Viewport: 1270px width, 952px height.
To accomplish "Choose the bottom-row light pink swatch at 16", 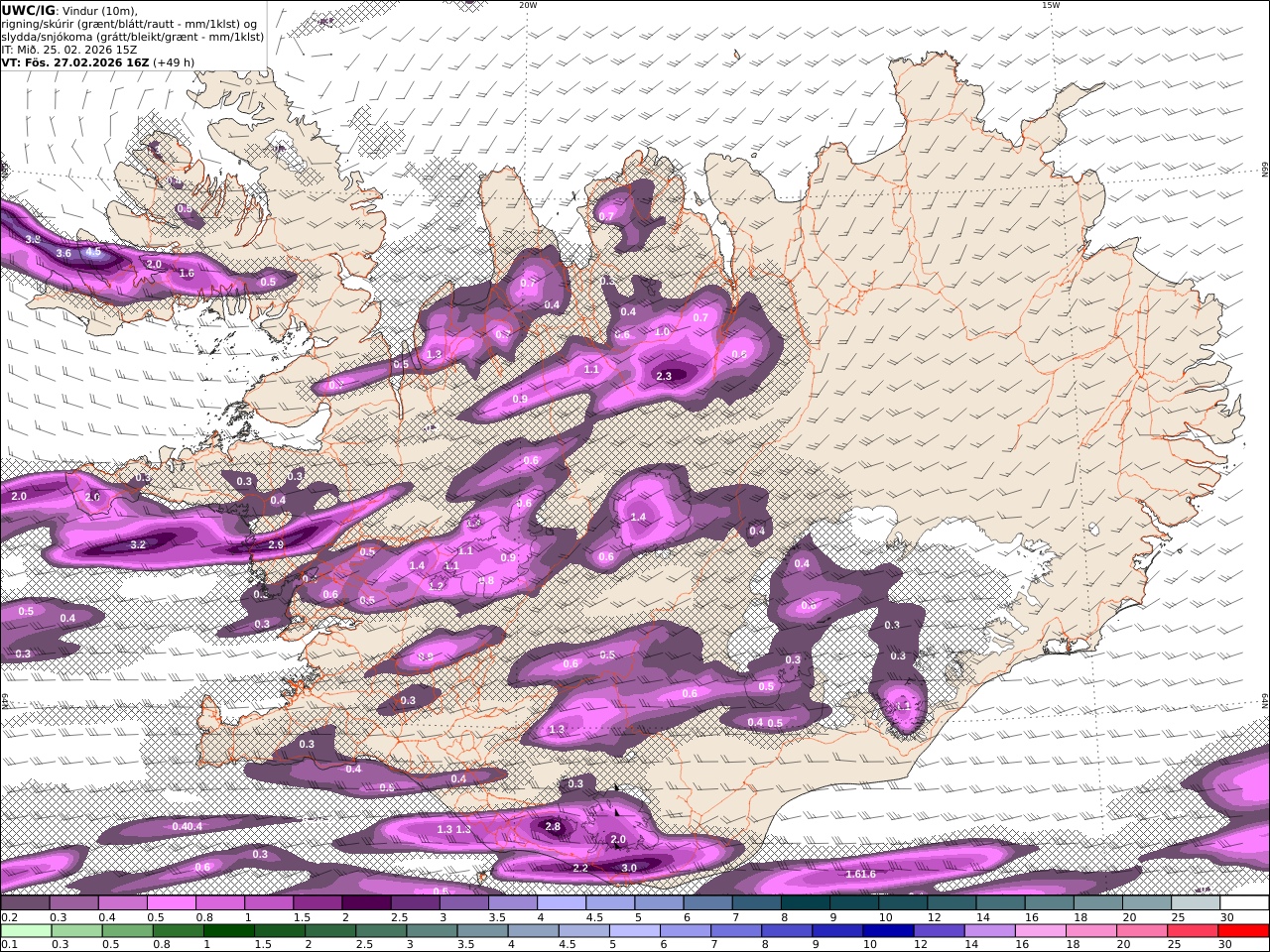I will pyautogui.click(x=1039, y=931).
